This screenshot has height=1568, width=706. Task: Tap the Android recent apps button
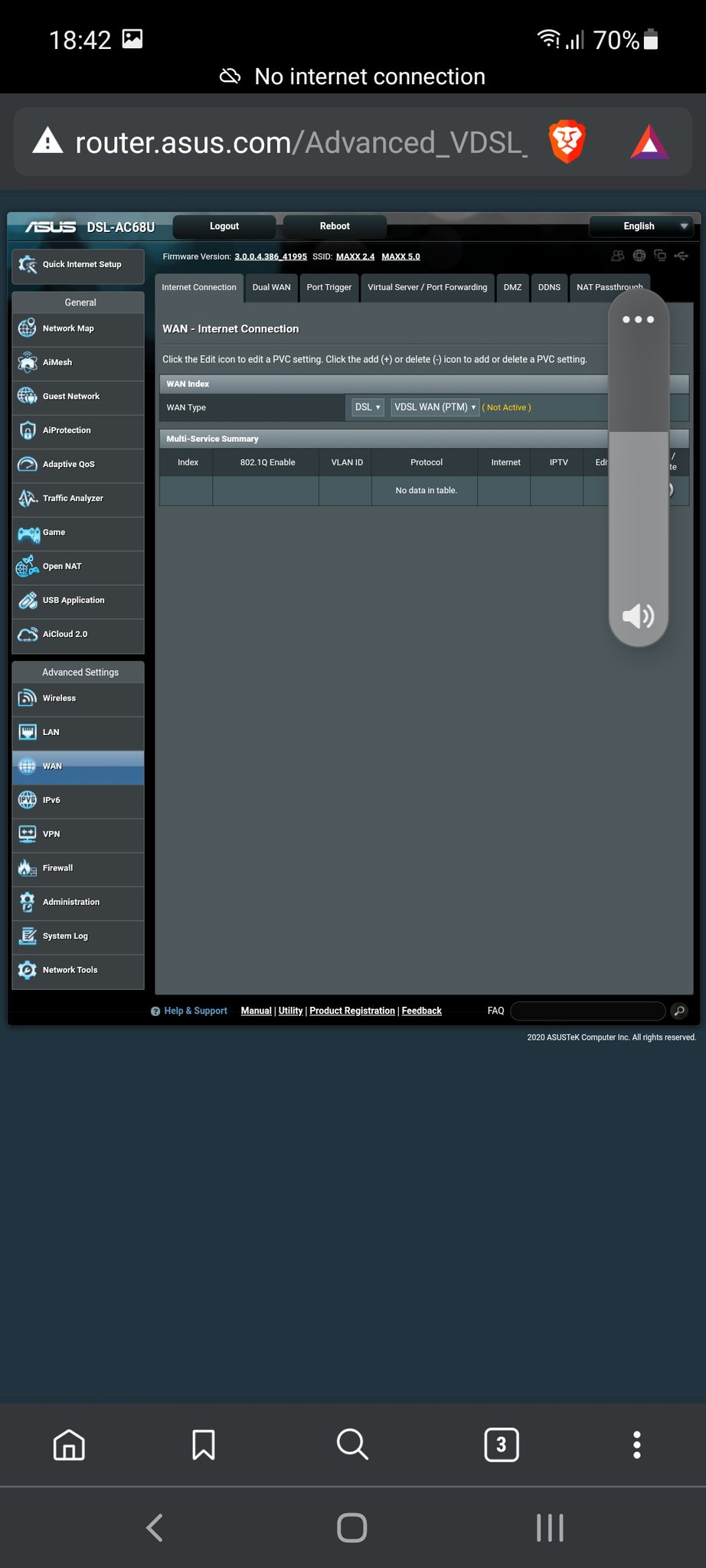click(550, 1528)
